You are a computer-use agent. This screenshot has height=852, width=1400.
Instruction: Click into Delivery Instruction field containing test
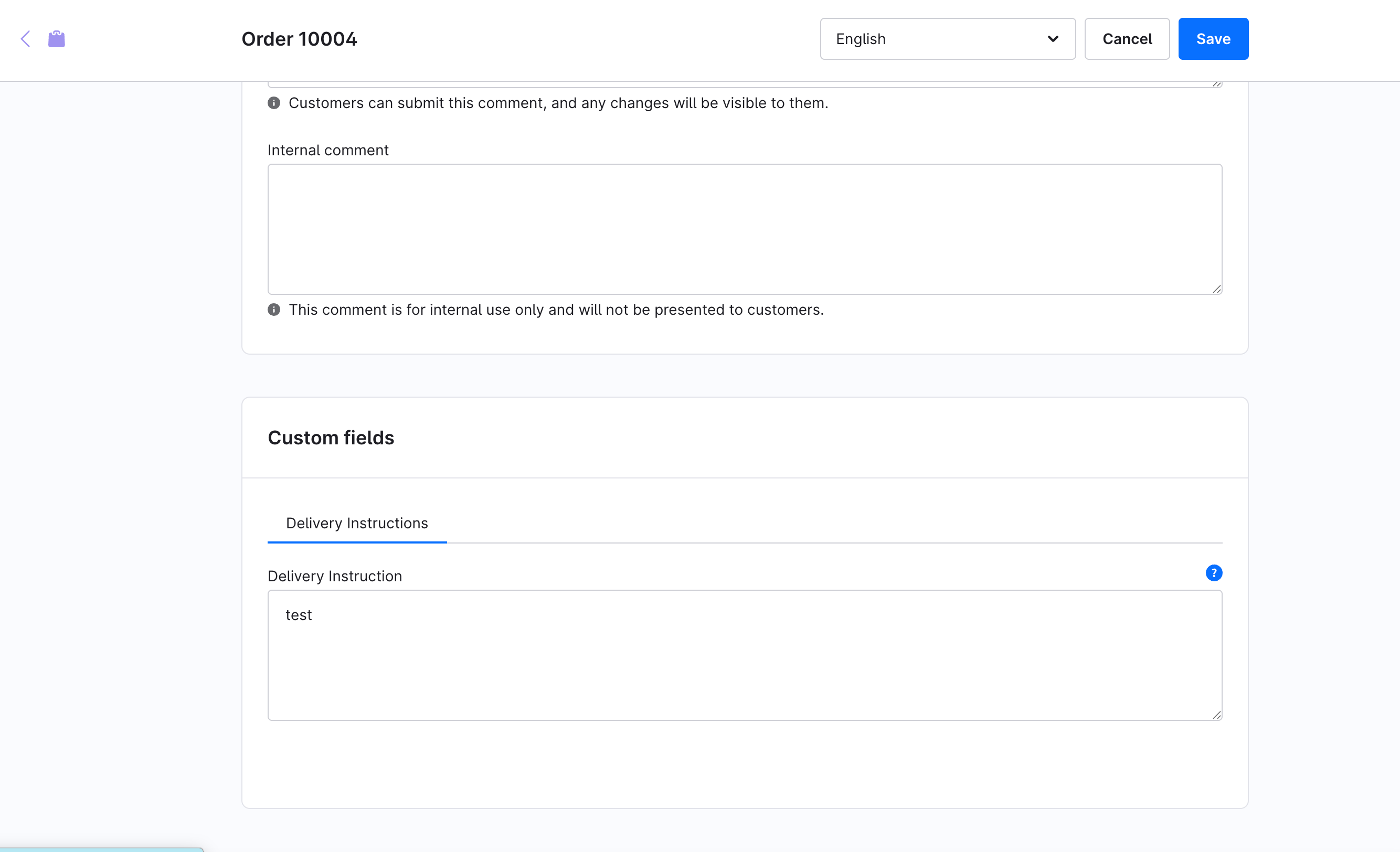[744, 655]
